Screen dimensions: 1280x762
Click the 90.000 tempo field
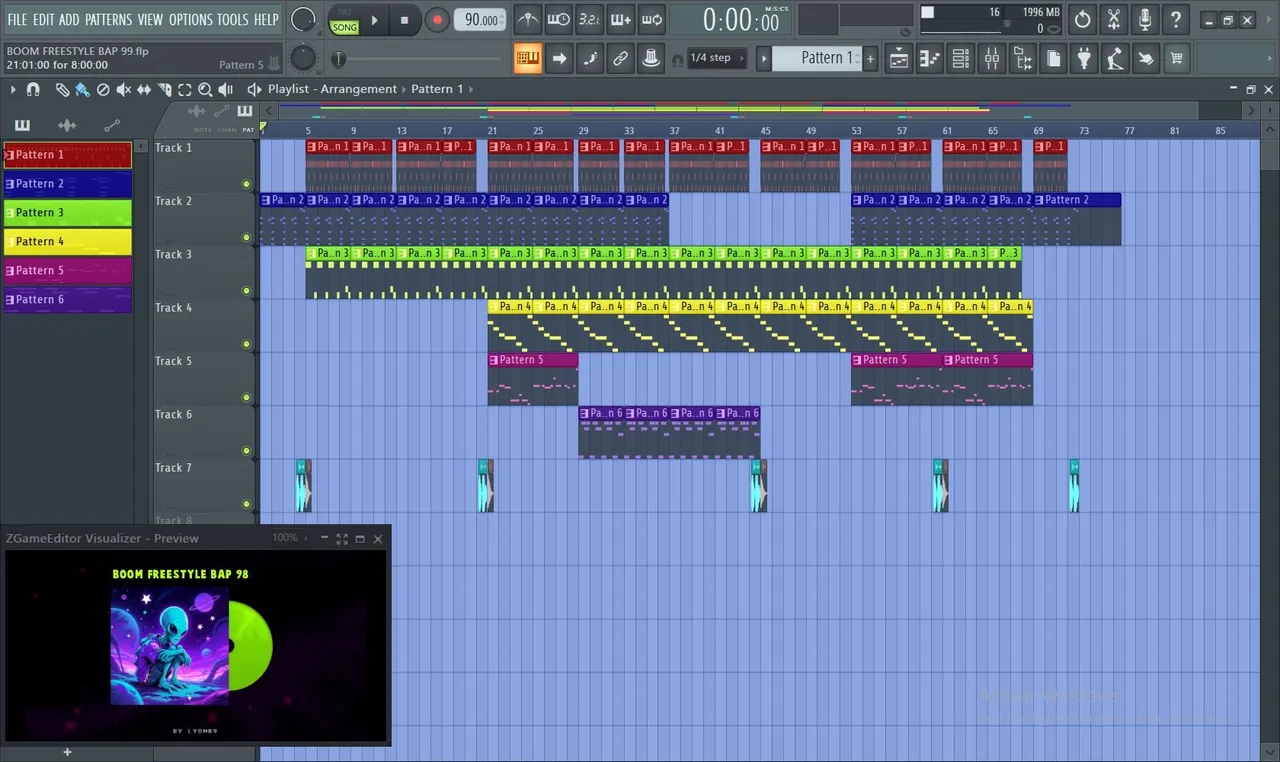pos(480,19)
